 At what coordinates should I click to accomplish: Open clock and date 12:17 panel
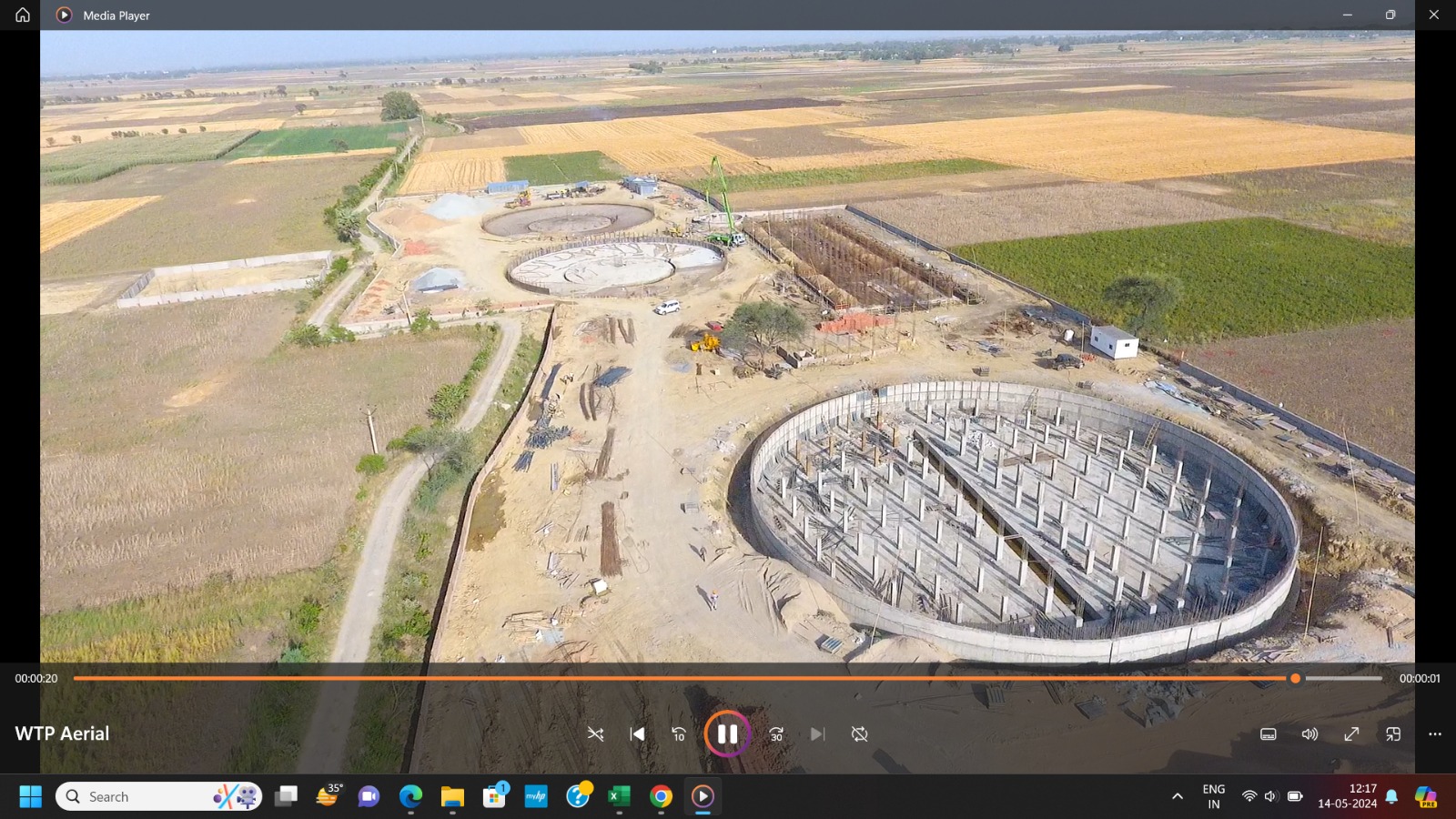(1348, 796)
